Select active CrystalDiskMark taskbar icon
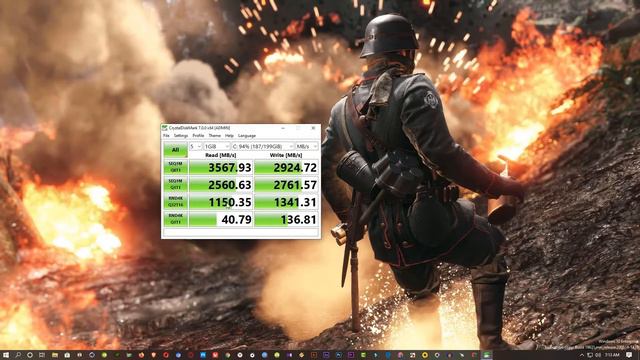 pos(487,355)
